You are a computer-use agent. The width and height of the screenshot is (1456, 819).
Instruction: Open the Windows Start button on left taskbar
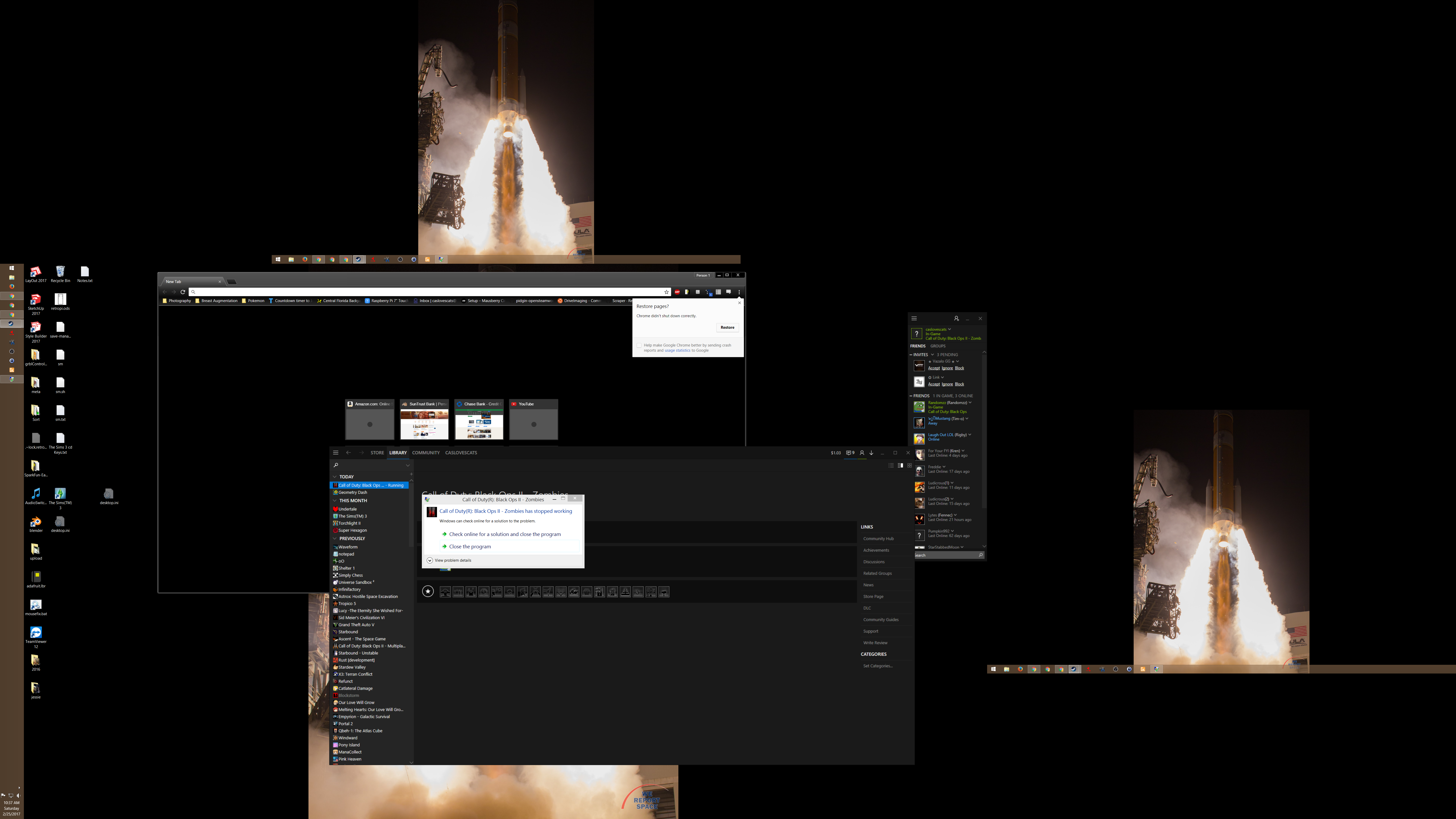(11, 268)
